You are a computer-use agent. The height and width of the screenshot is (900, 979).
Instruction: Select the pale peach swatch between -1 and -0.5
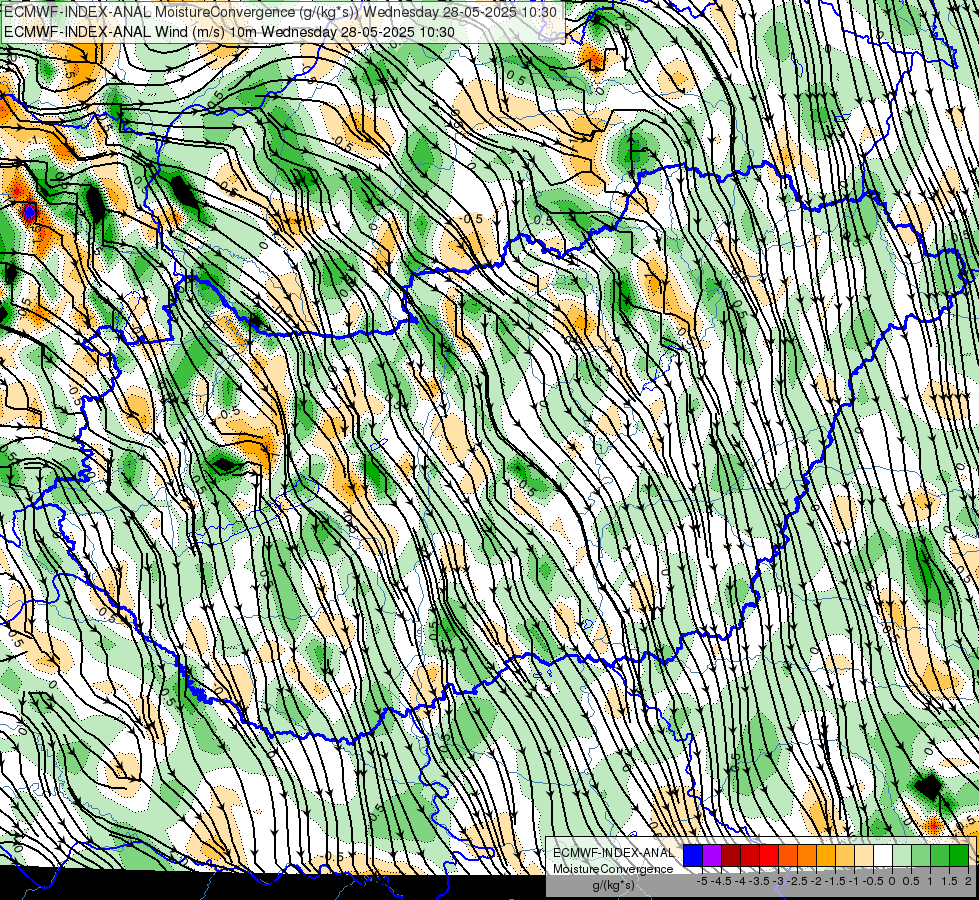pos(864,855)
